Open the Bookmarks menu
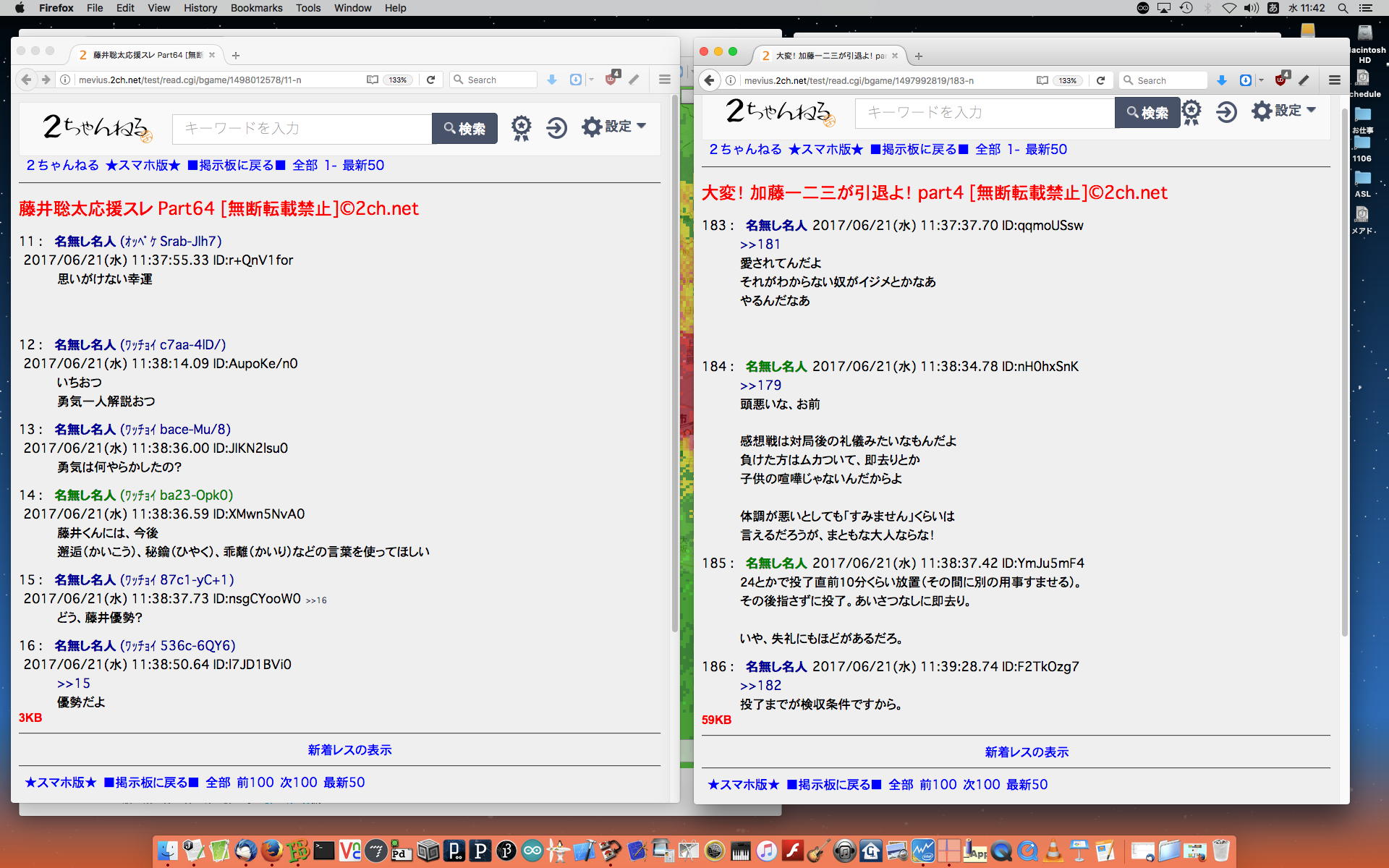This screenshot has width=1389, height=868. tap(256, 8)
